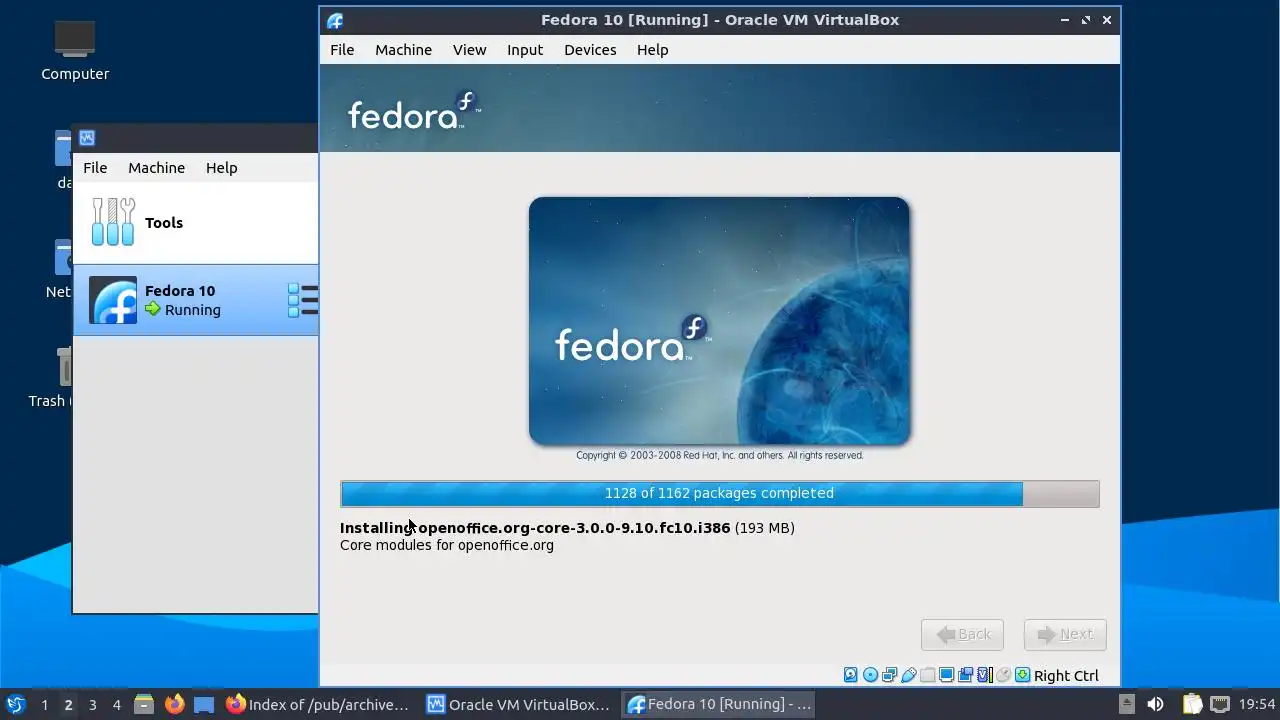
Task: Switch to the Oracle VM VirtualBox taskbar task
Action: (518, 704)
